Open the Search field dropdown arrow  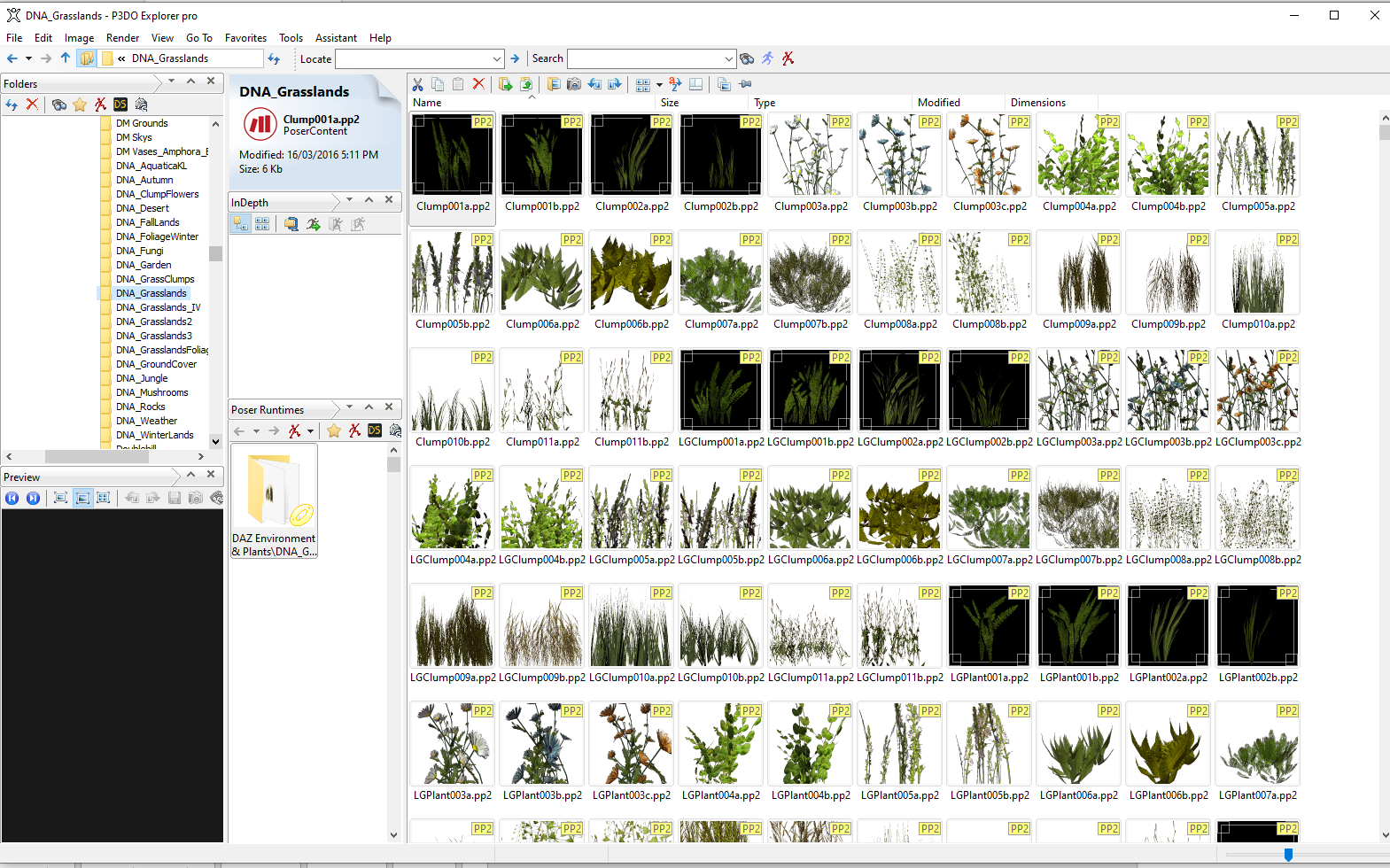coord(728,59)
